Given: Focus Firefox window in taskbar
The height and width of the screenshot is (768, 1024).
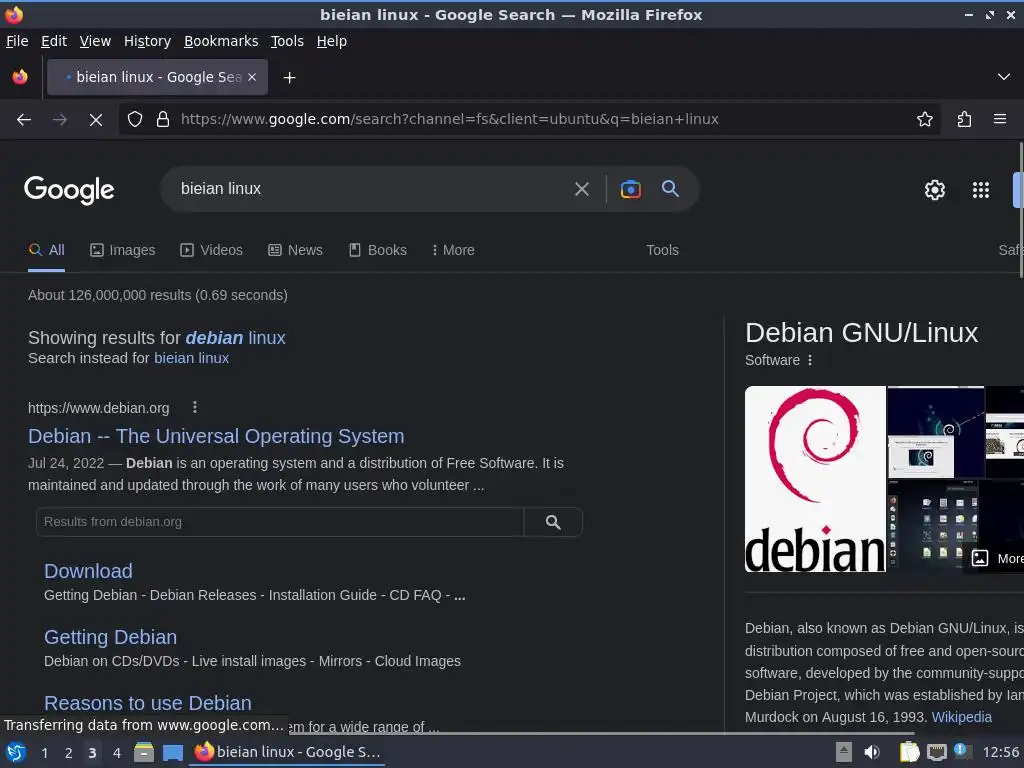Looking at the screenshot, I should point(287,752).
